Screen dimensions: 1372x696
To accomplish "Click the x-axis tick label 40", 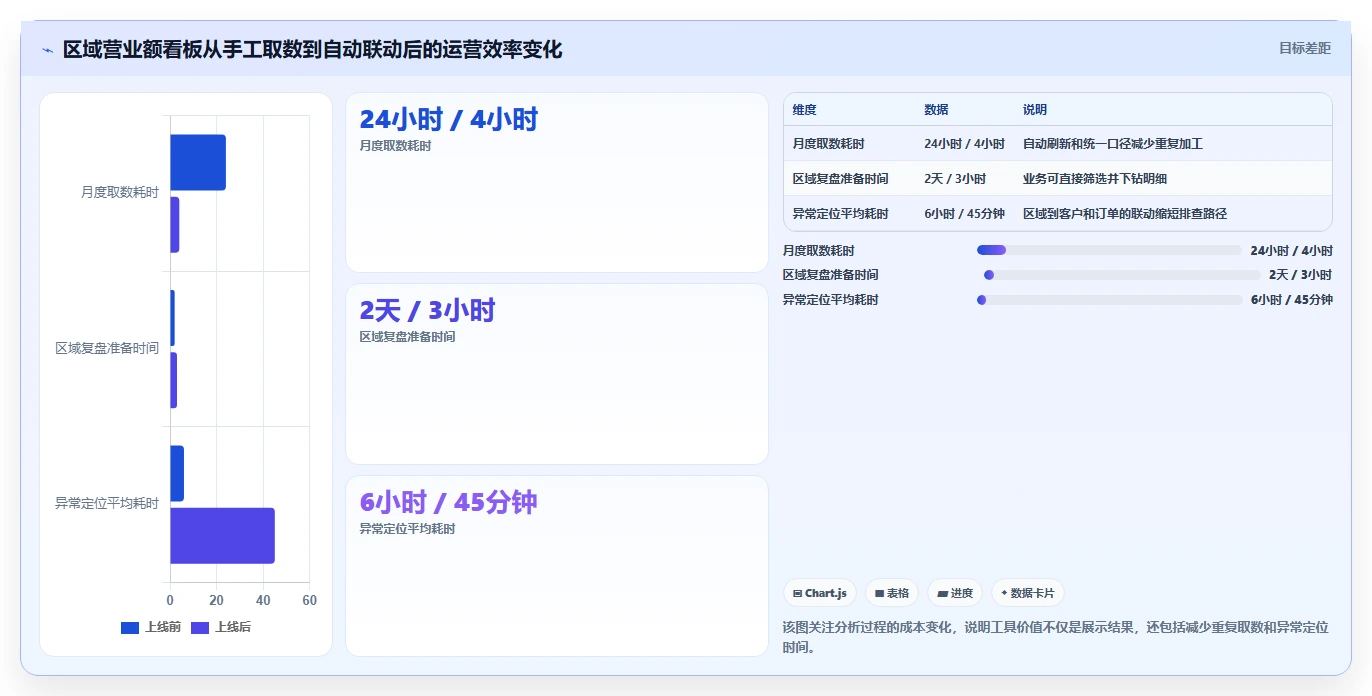I will click(263, 601).
